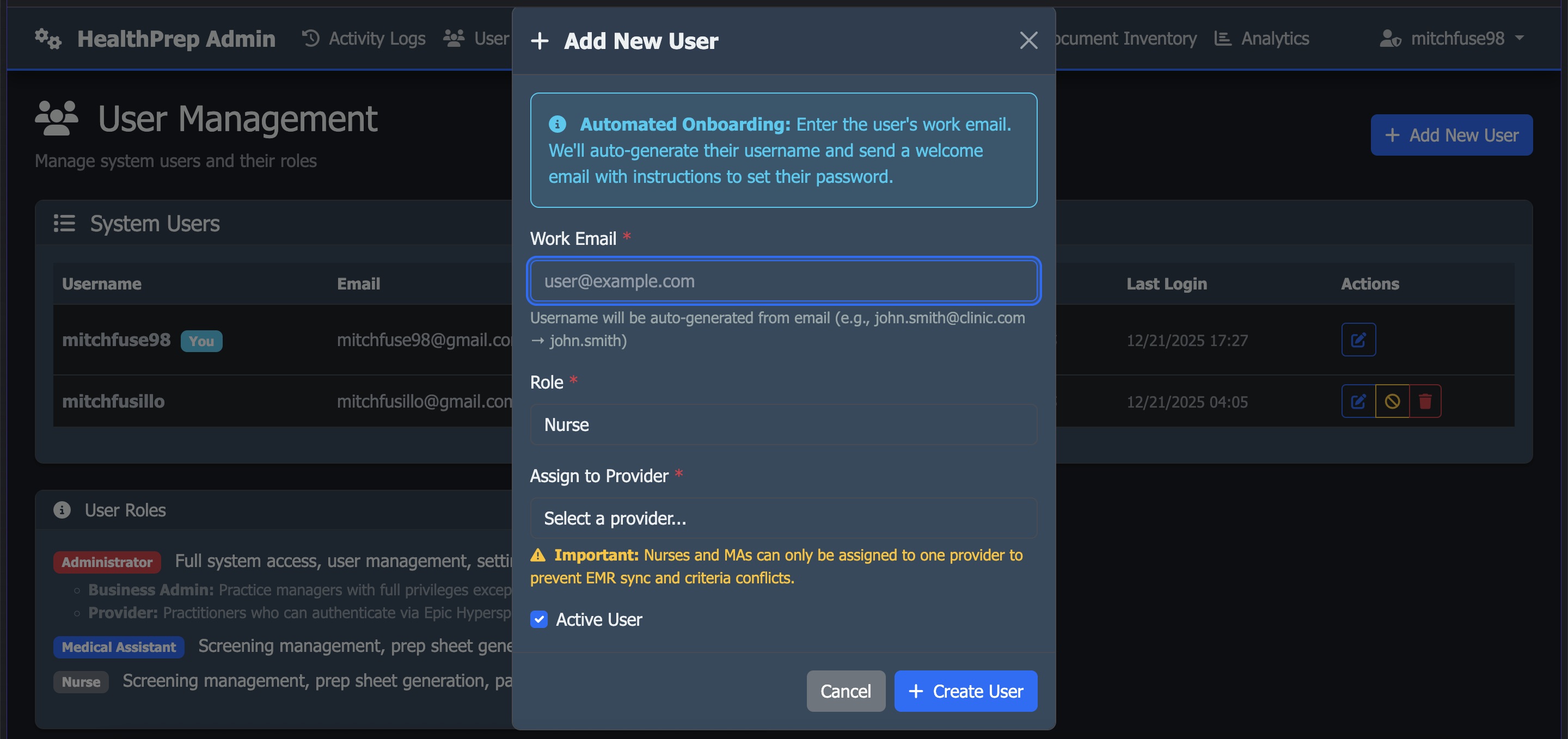Click the edit icon for mitchfusillo
This screenshot has height=739, width=1568.
point(1357,401)
